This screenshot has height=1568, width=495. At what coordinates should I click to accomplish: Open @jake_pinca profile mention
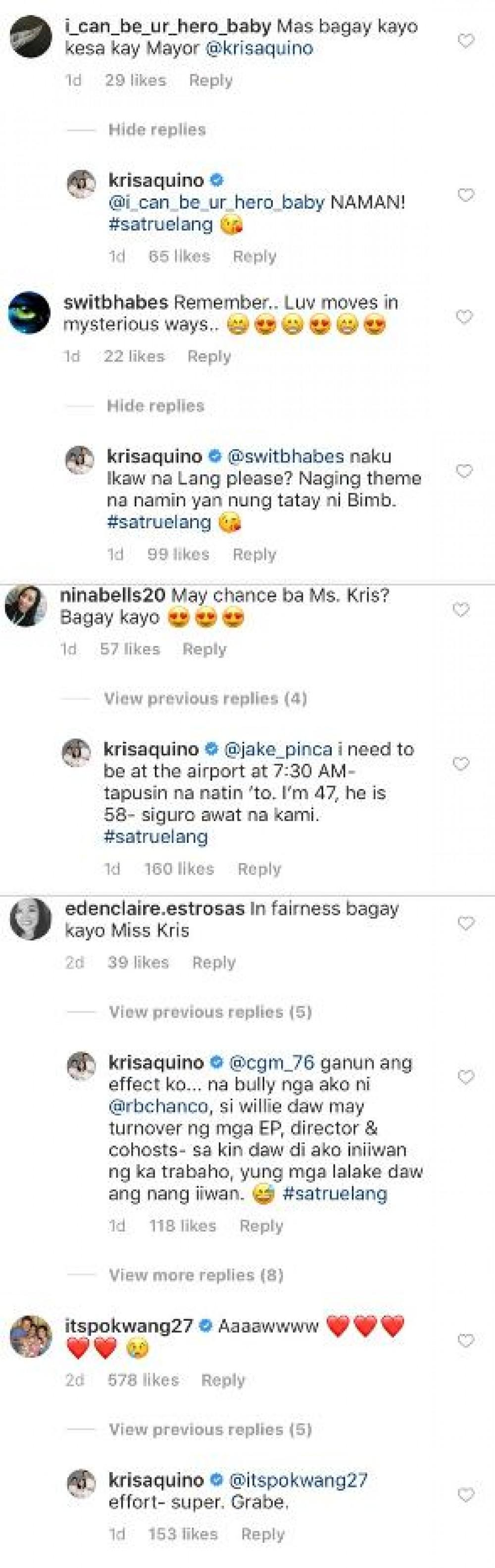coord(278,749)
